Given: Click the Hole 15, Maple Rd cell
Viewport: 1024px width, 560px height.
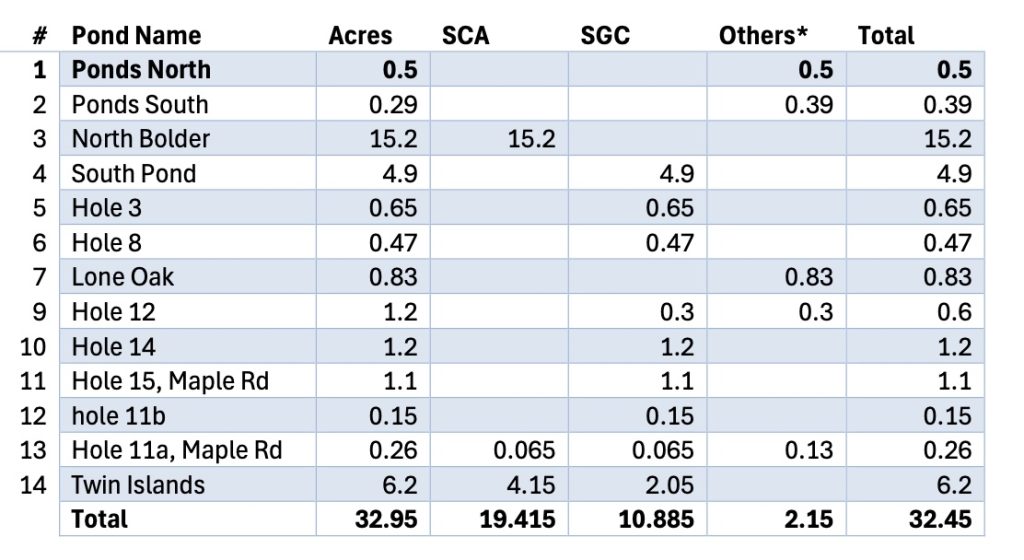Looking at the screenshot, I should tap(170, 381).
